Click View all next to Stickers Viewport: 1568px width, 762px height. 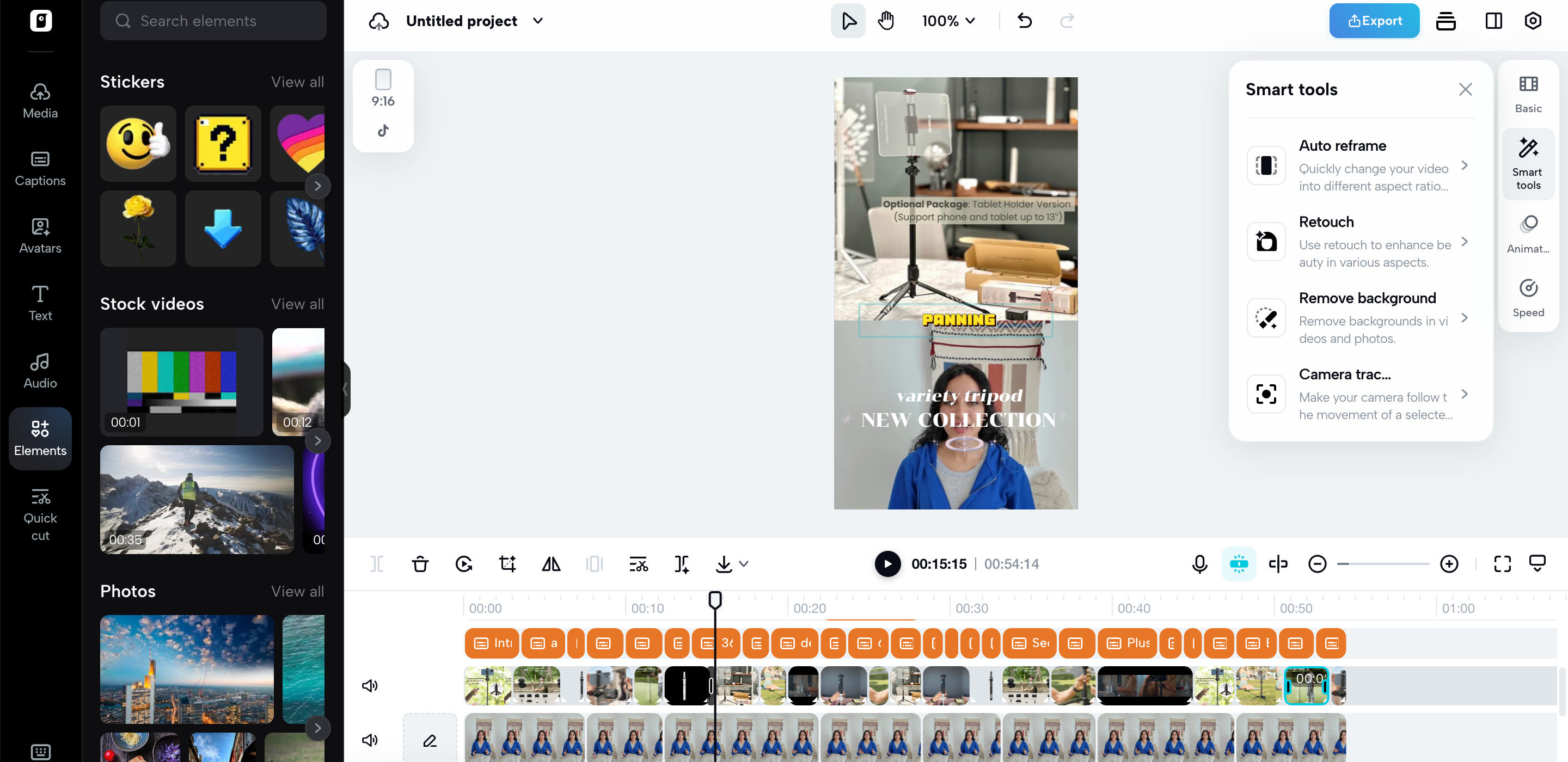[297, 82]
